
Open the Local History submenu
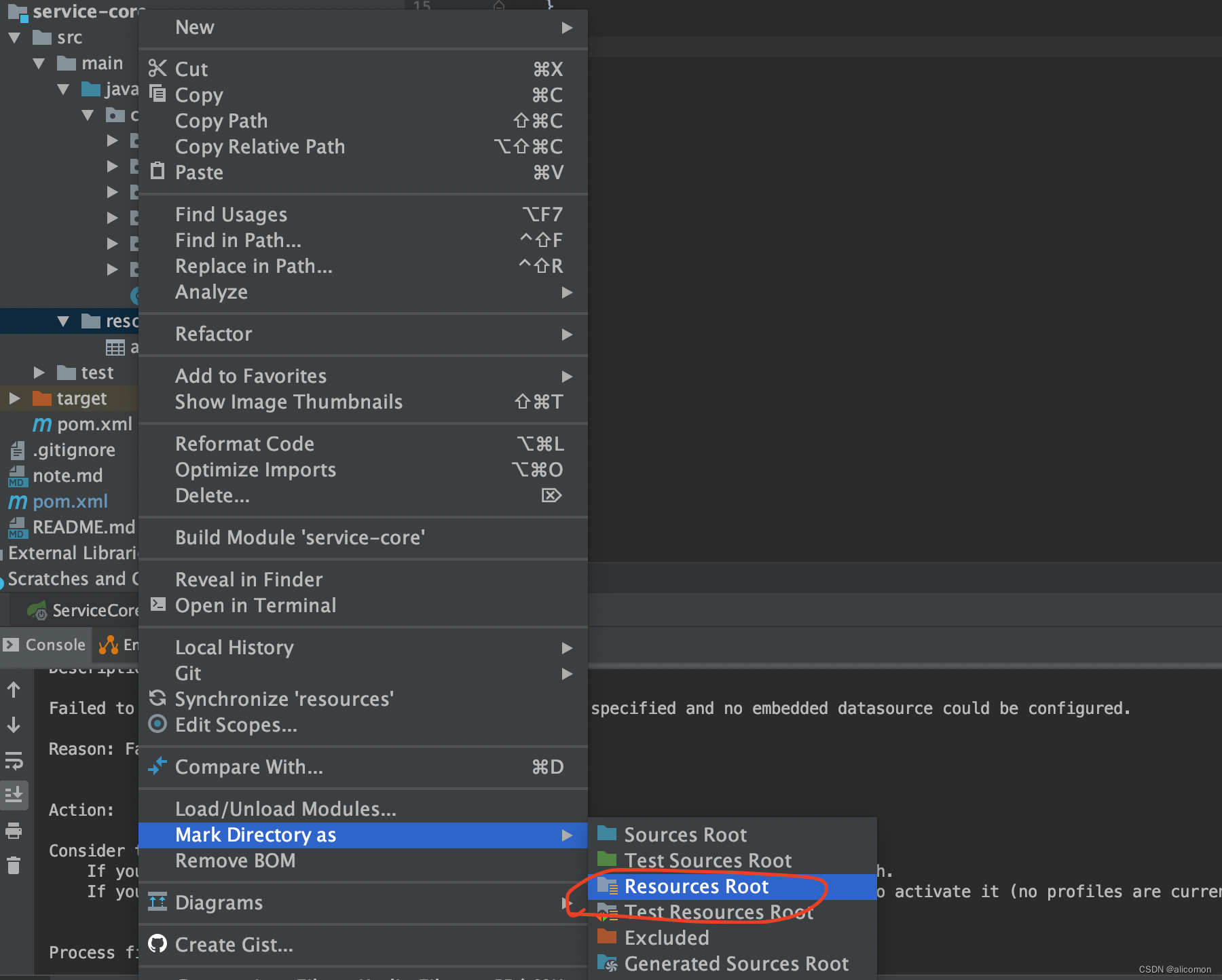click(x=363, y=647)
